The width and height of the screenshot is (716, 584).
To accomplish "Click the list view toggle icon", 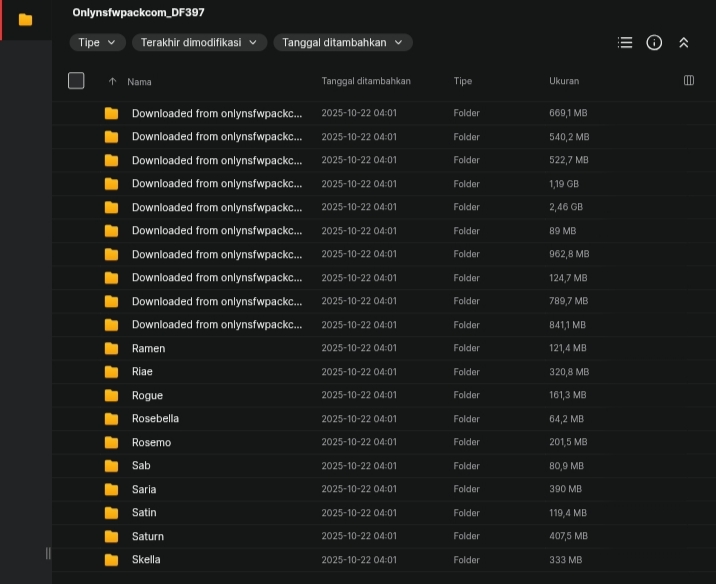I will 625,43.
